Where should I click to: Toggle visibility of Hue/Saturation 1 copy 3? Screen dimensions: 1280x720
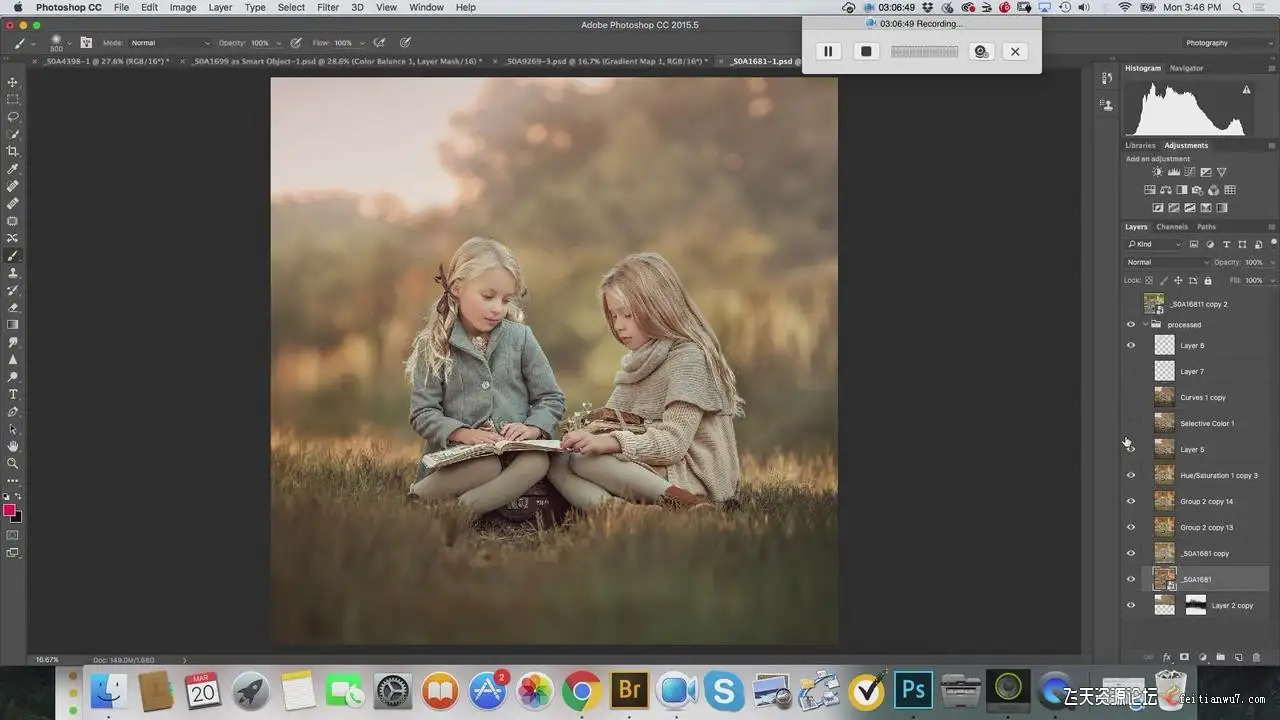pos(1131,475)
